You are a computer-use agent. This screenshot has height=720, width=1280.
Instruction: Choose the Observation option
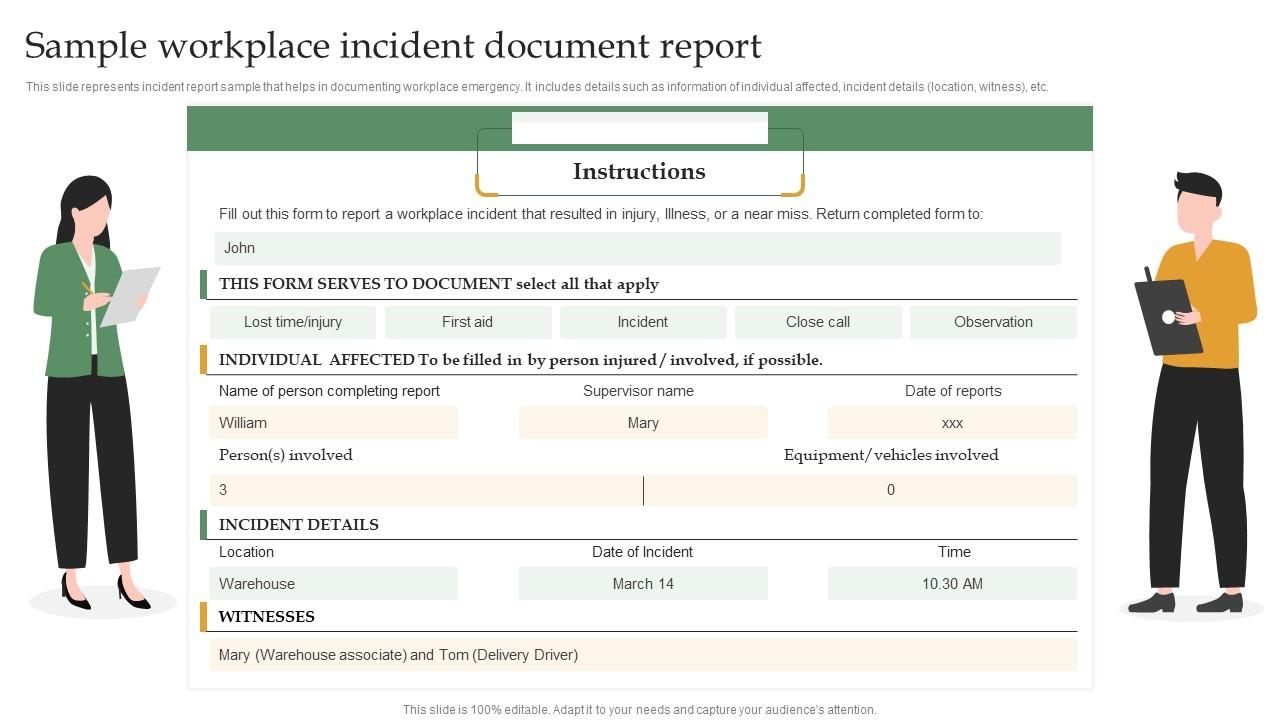[x=992, y=322]
